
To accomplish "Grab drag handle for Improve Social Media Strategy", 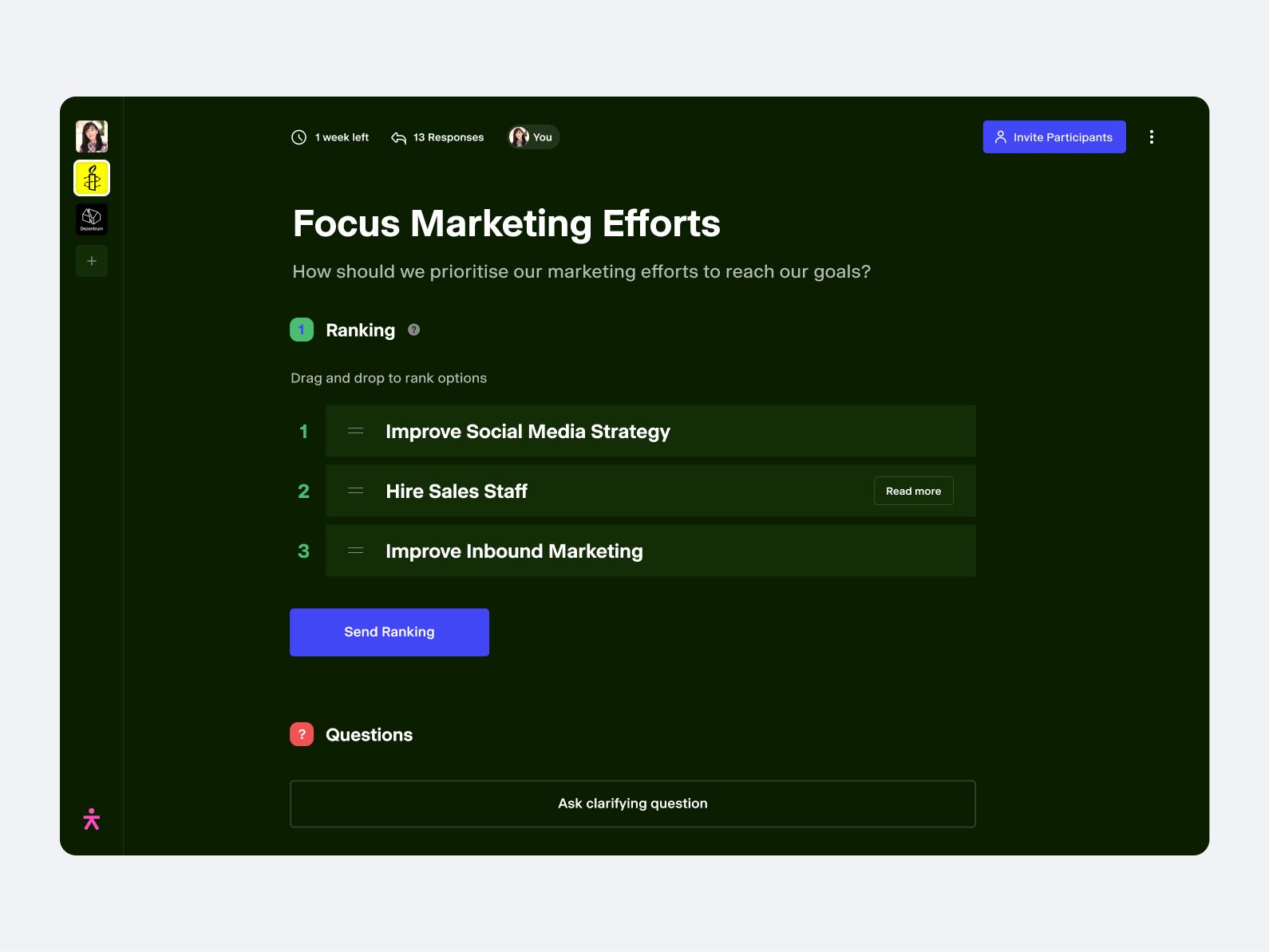I will [x=356, y=431].
